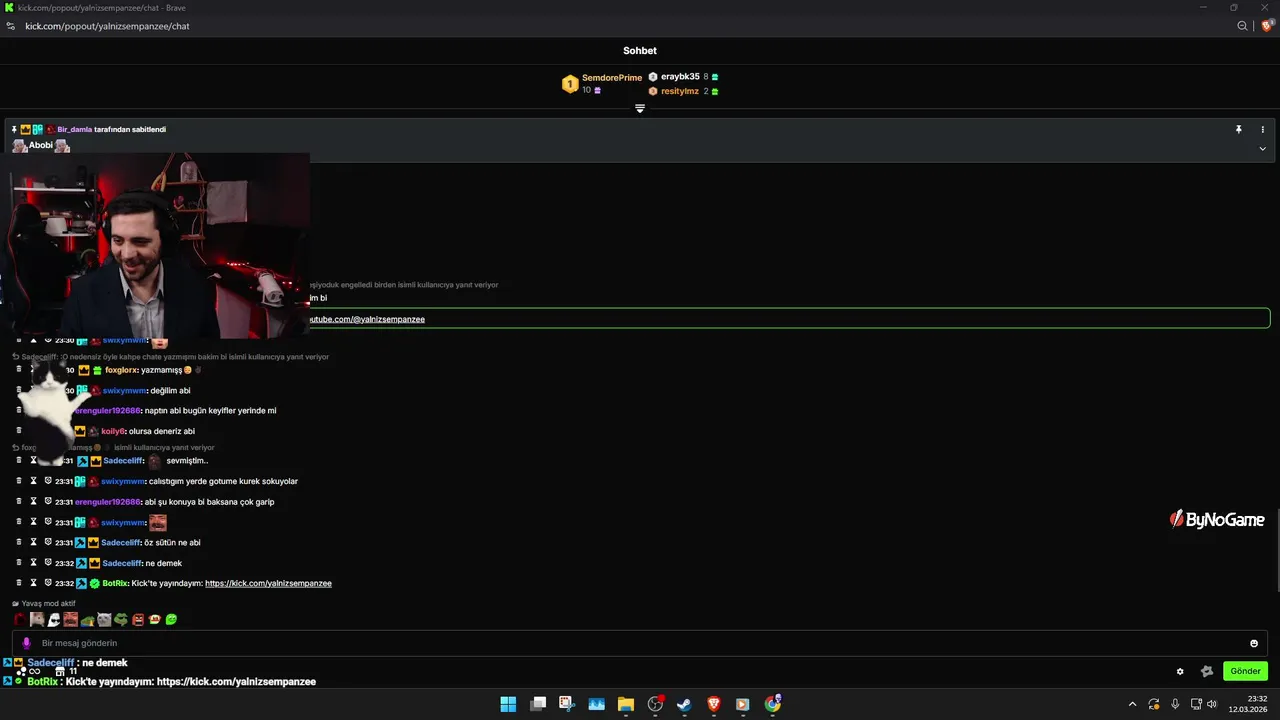Viewport: 1280px width, 720px height.
Task: Delete BotRix's 23:32 chat message
Action: pos(18,583)
